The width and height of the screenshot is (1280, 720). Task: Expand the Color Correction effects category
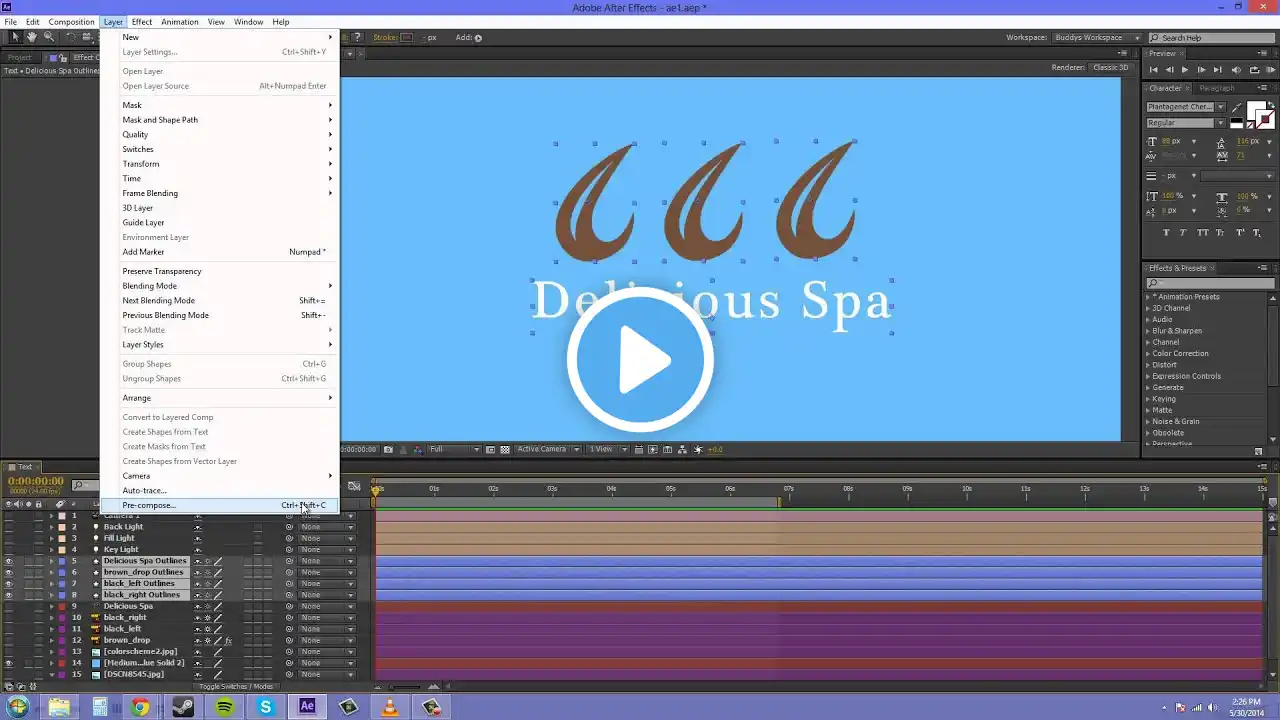coord(1148,353)
